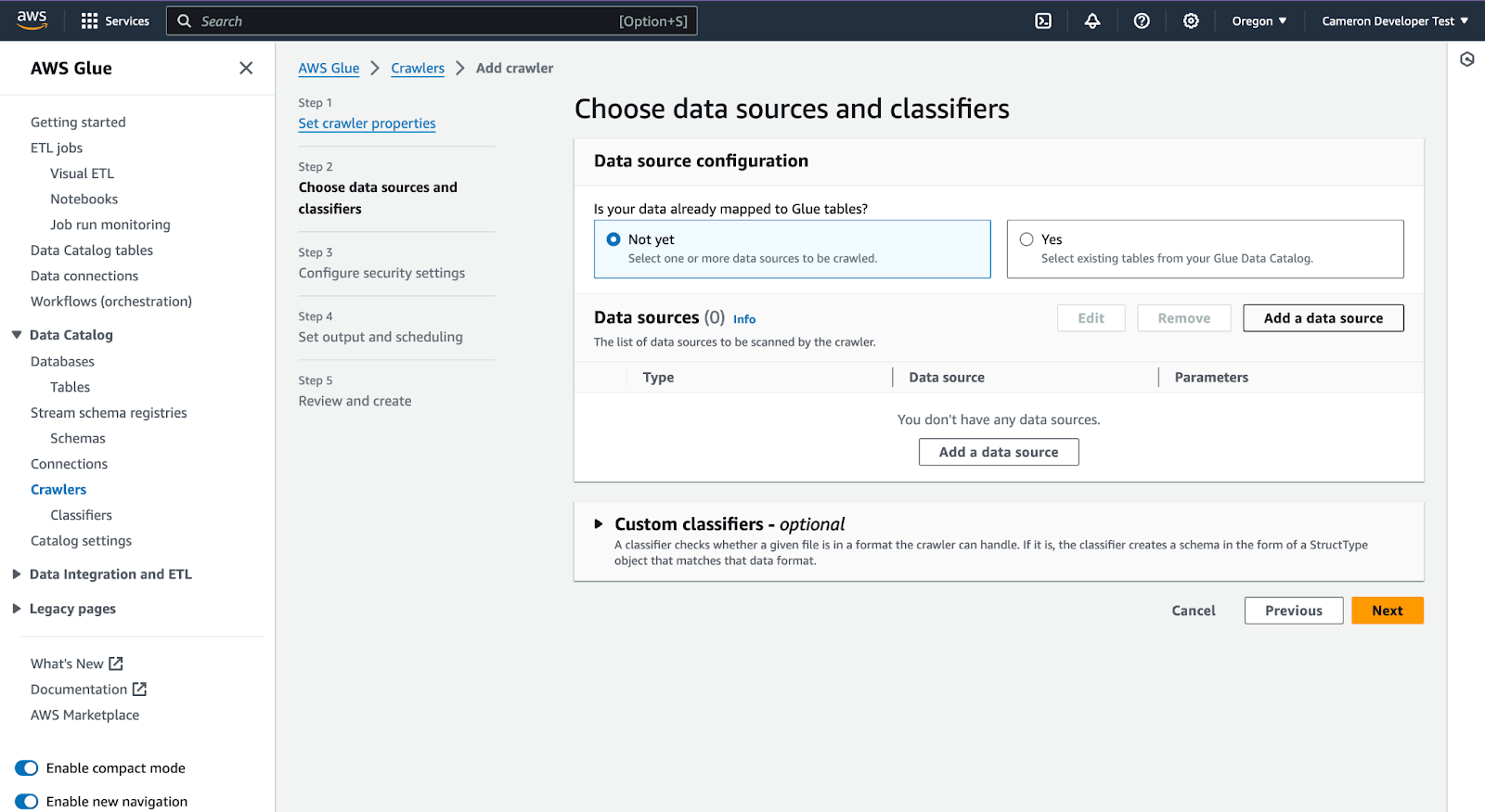Open the CloudShell terminal icon

[1043, 20]
